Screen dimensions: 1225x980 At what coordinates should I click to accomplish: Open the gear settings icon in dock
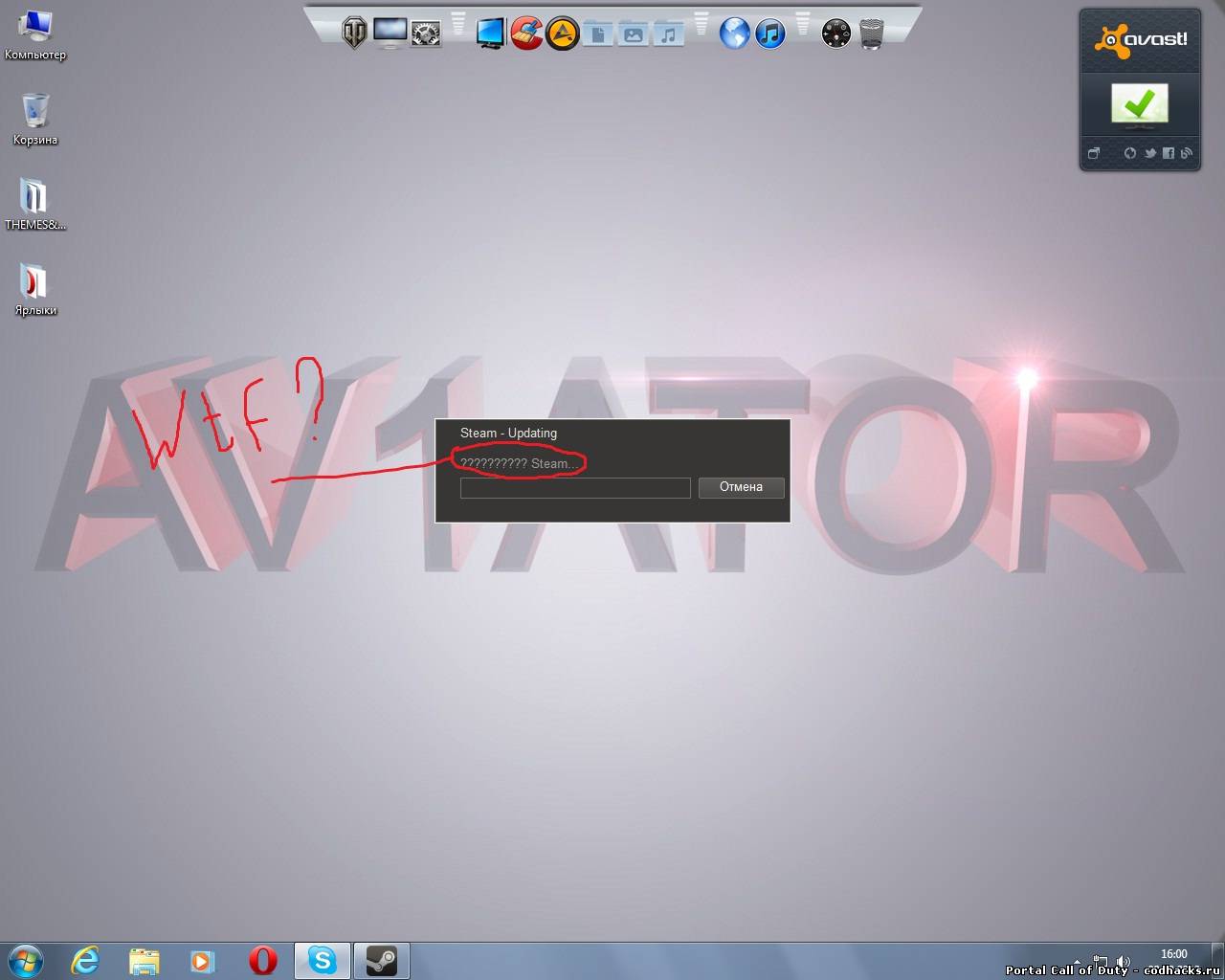click(426, 34)
